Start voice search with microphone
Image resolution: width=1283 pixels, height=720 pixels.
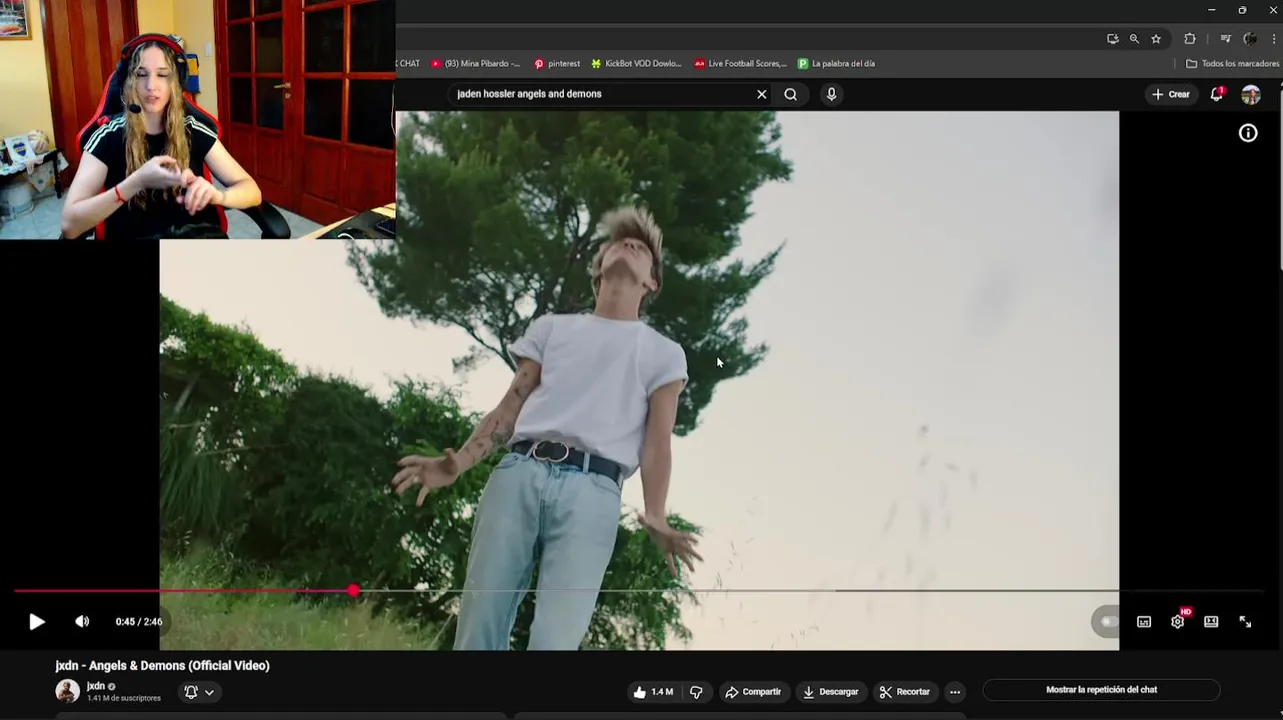831,94
